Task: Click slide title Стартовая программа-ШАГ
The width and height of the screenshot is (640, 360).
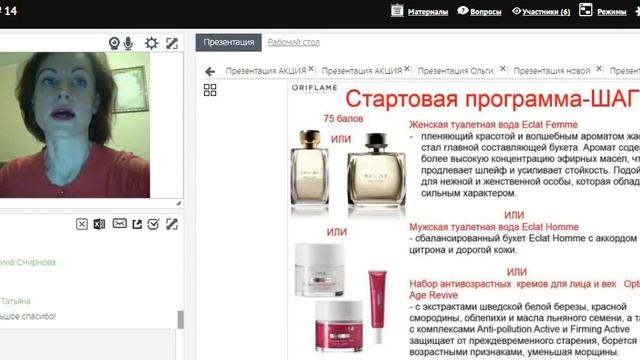Action: pos(493,98)
